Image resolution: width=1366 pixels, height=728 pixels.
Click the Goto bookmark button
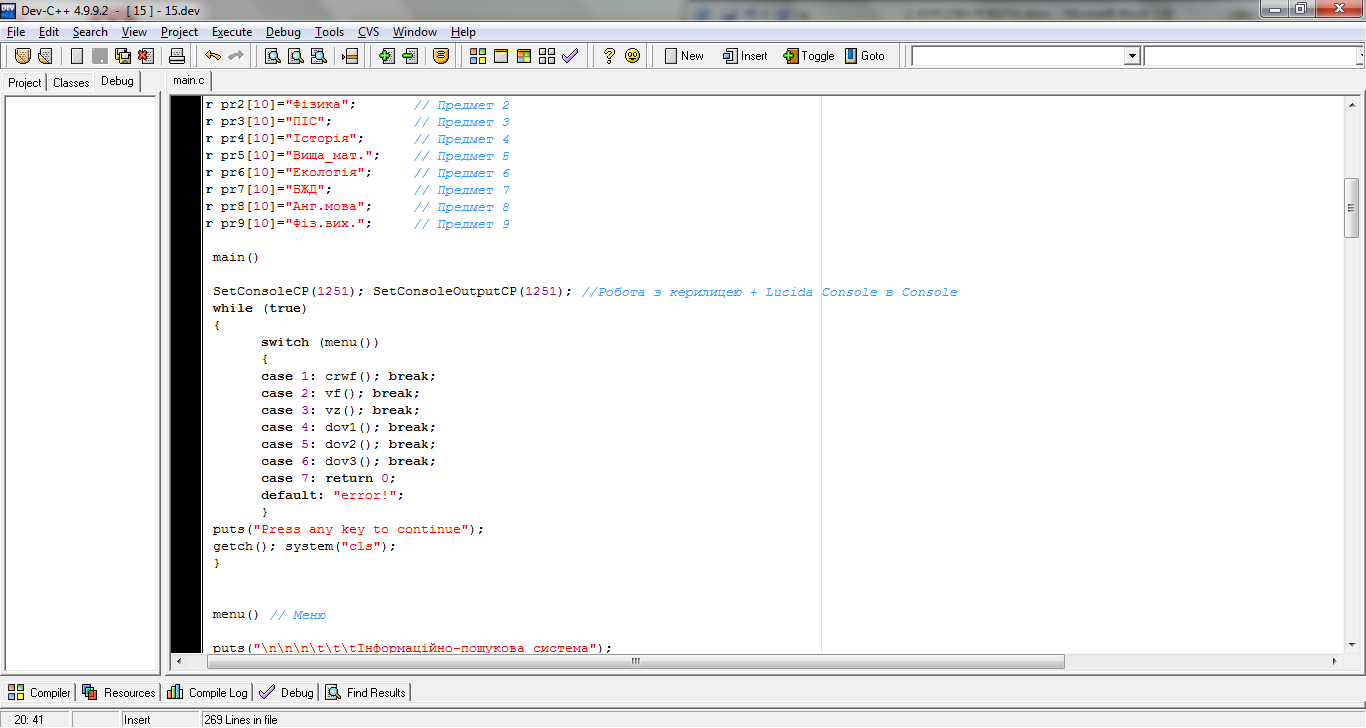point(864,56)
